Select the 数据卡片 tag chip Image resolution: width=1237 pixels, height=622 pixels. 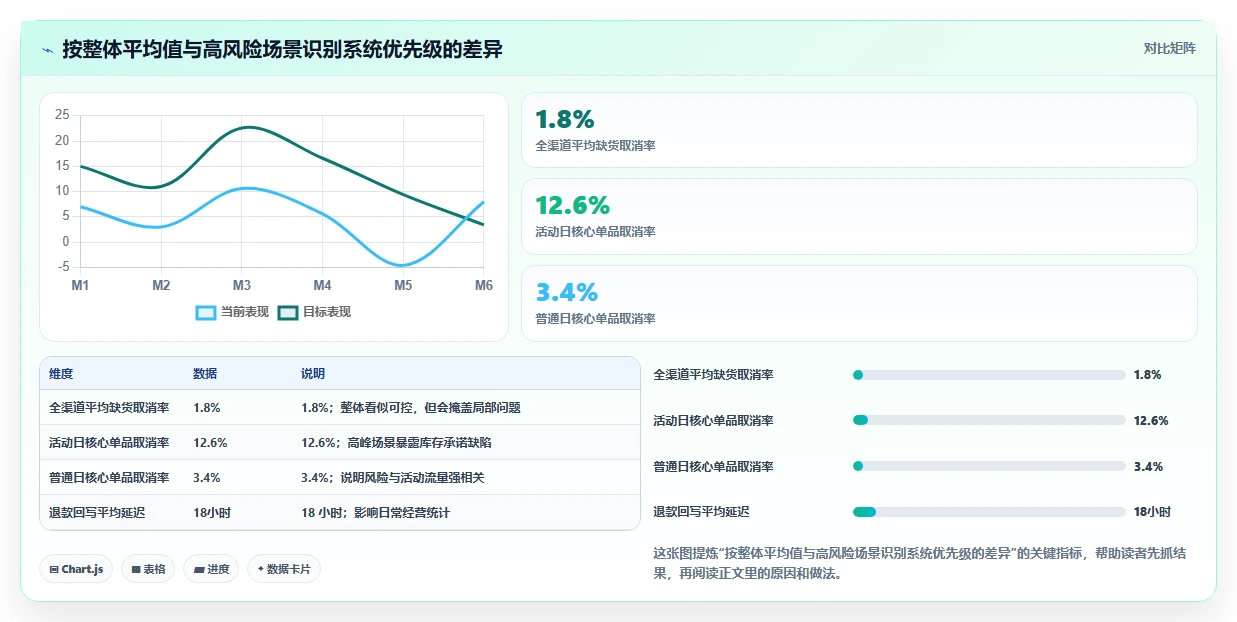(x=284, y=569)
